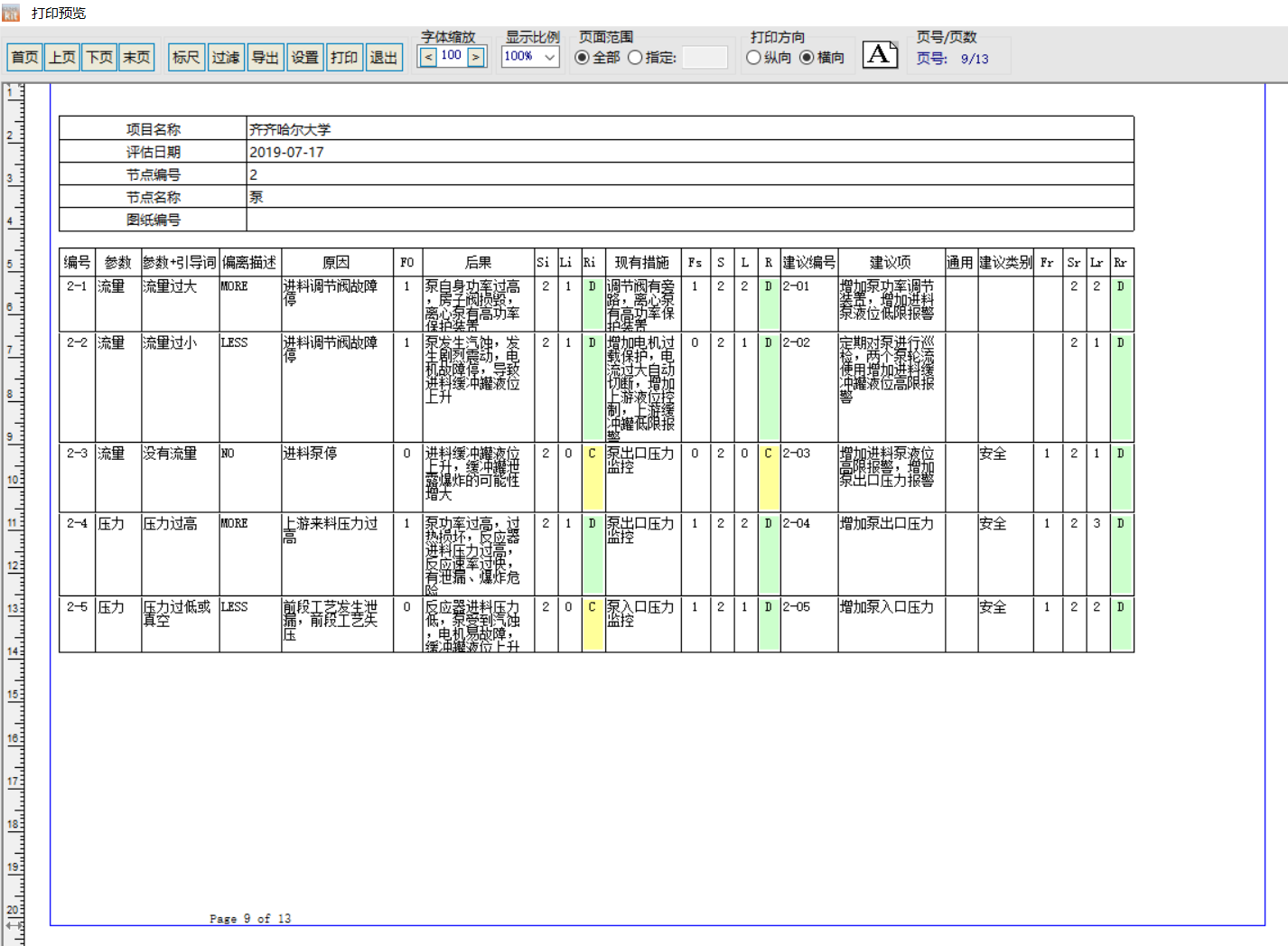Click the 页号 9/13 indicator
Screen dimensions: 1288x946
point(953,59)
